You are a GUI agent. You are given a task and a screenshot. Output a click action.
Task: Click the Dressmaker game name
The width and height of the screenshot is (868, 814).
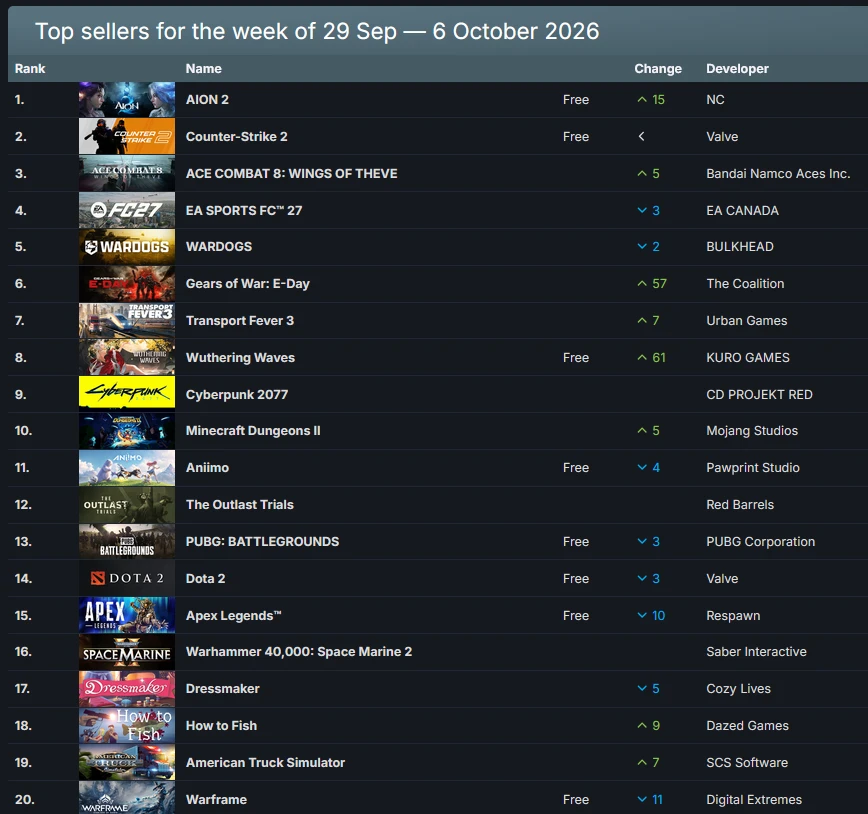[223, 688]
